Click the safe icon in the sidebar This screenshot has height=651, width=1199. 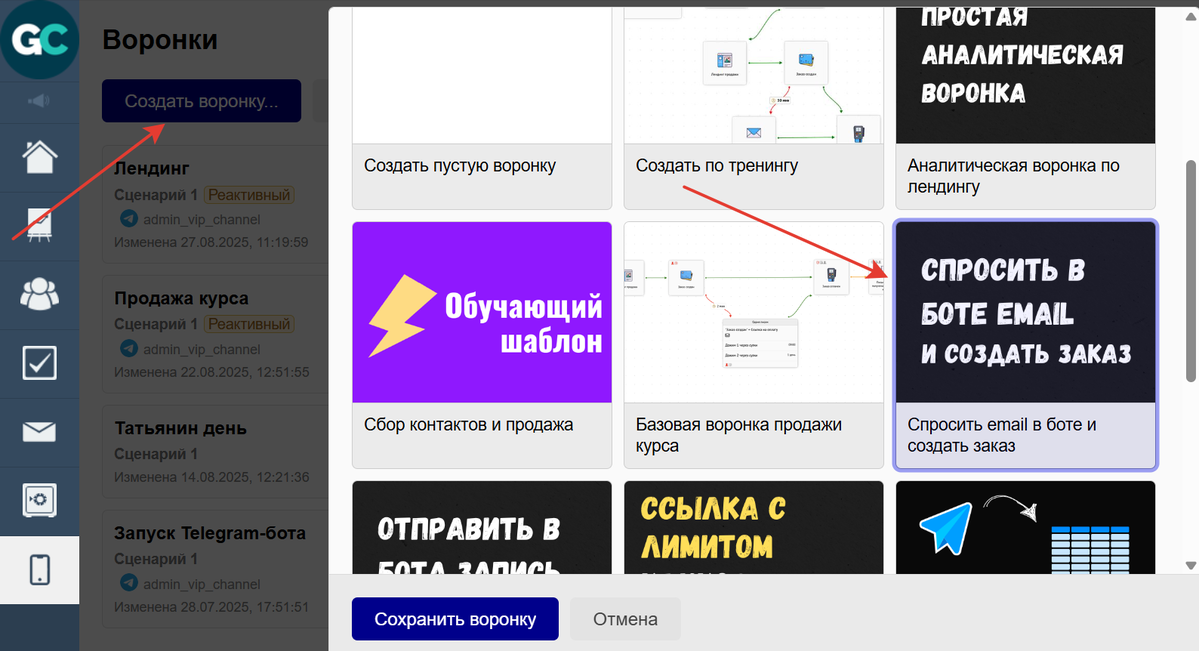click(x=40, y=500)
